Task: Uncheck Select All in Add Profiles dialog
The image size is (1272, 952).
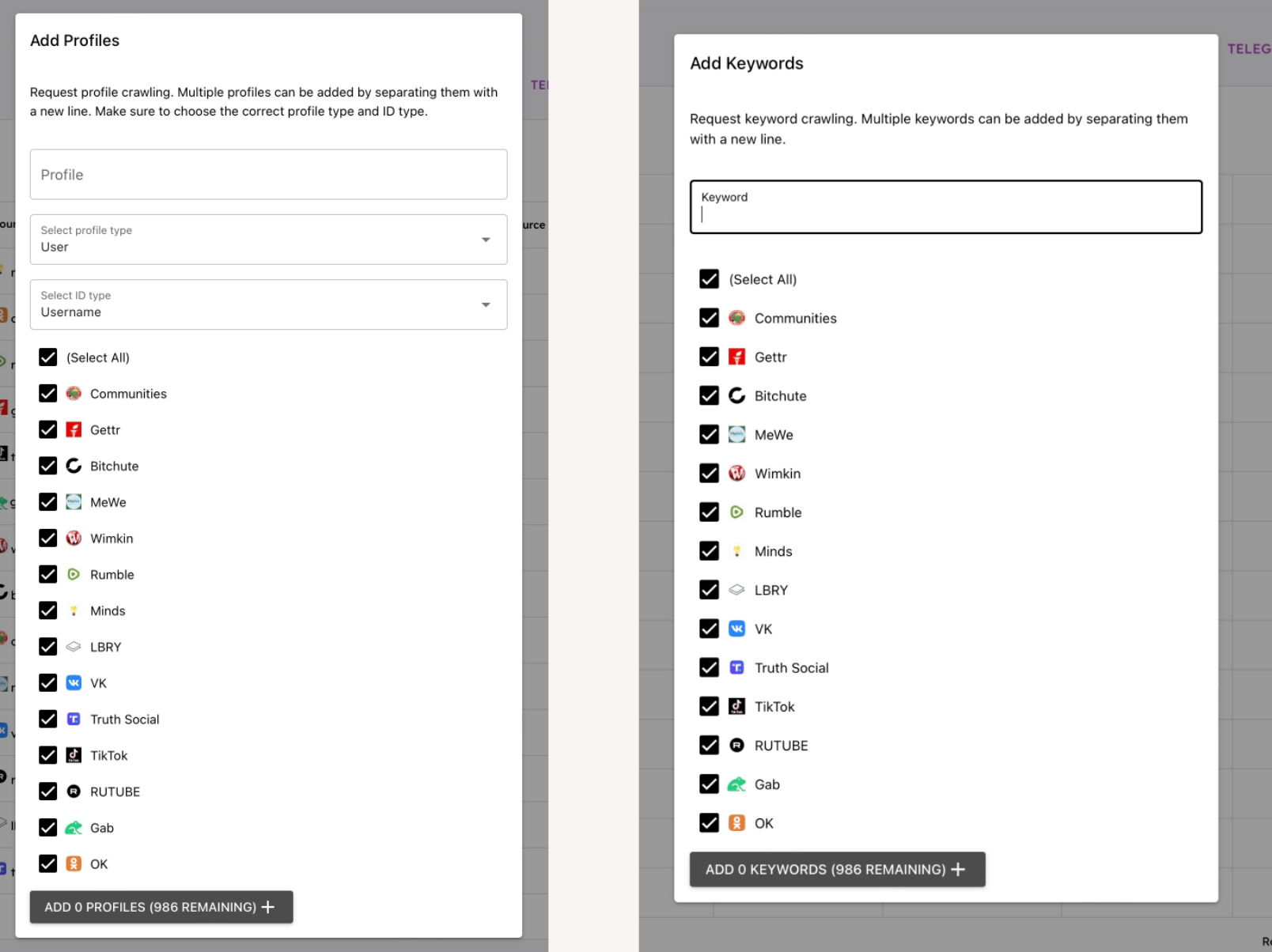Action: (48, 357)
